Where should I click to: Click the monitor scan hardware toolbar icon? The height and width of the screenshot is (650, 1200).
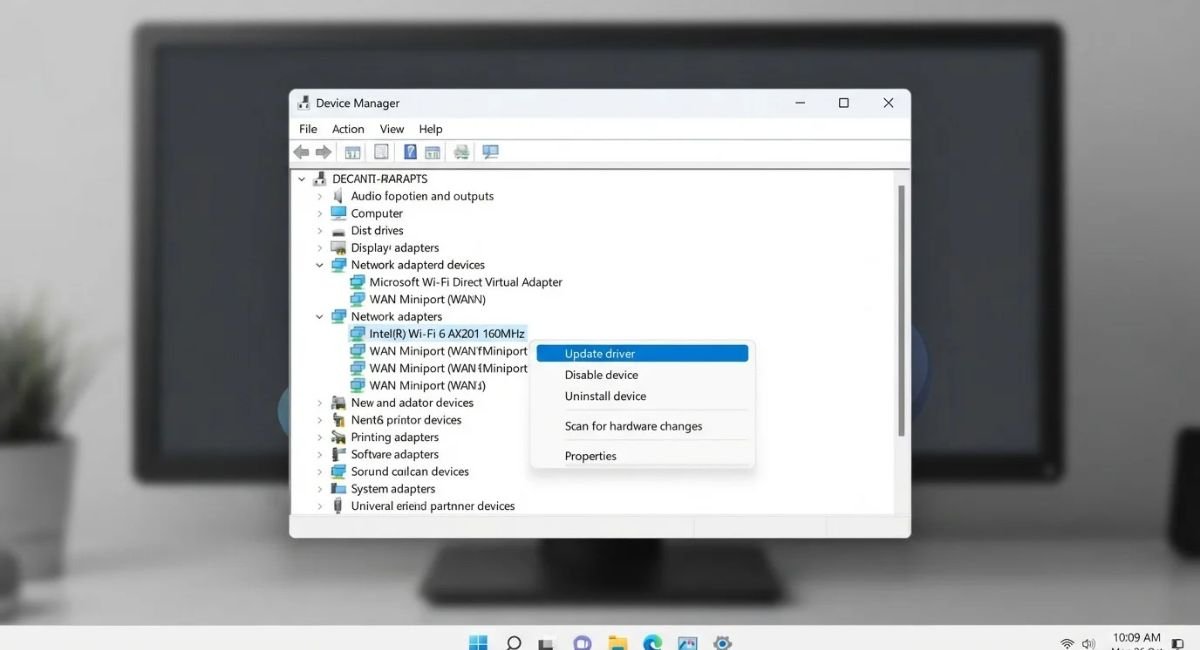pos(490,152)
